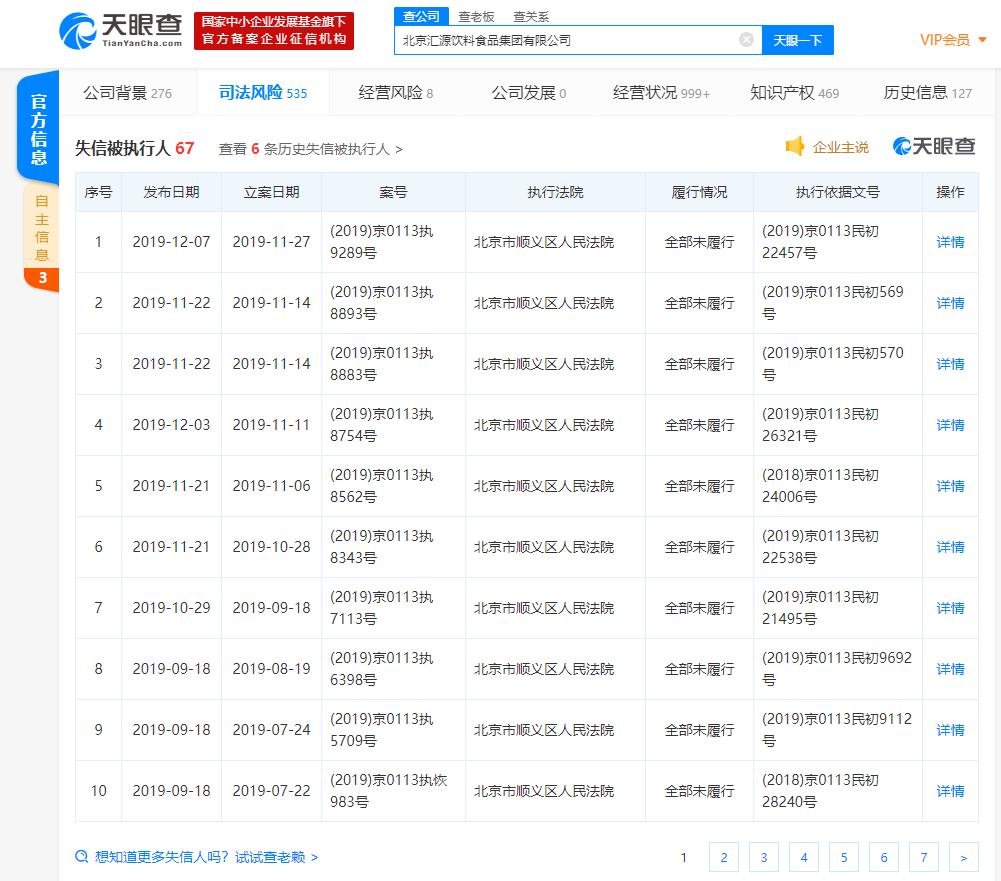
Task: Click the next page arrow button
Action: click(x=964, y=857)
